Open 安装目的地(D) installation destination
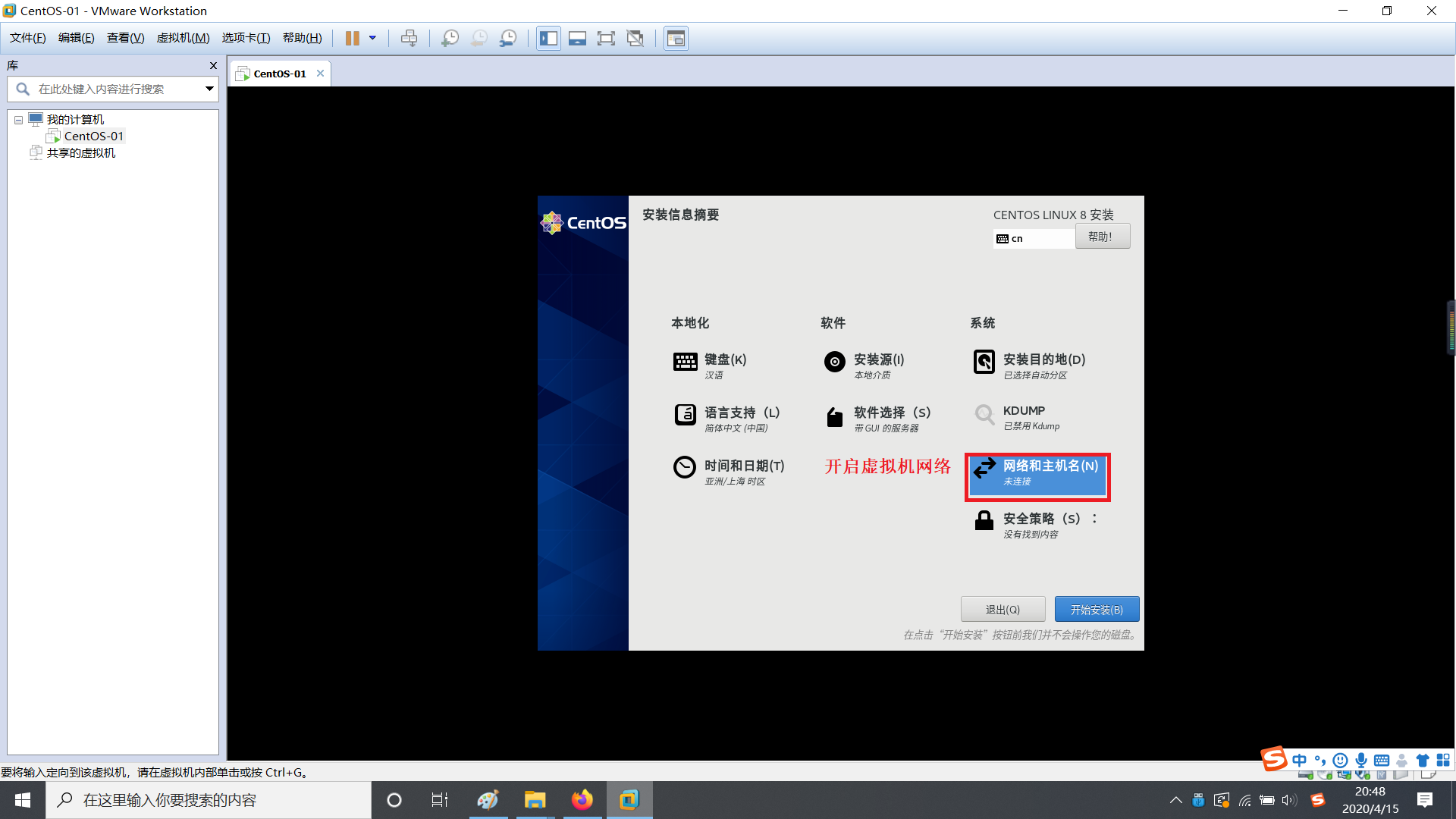Screen dimensions: 1456x819 tap(1029, 365)
